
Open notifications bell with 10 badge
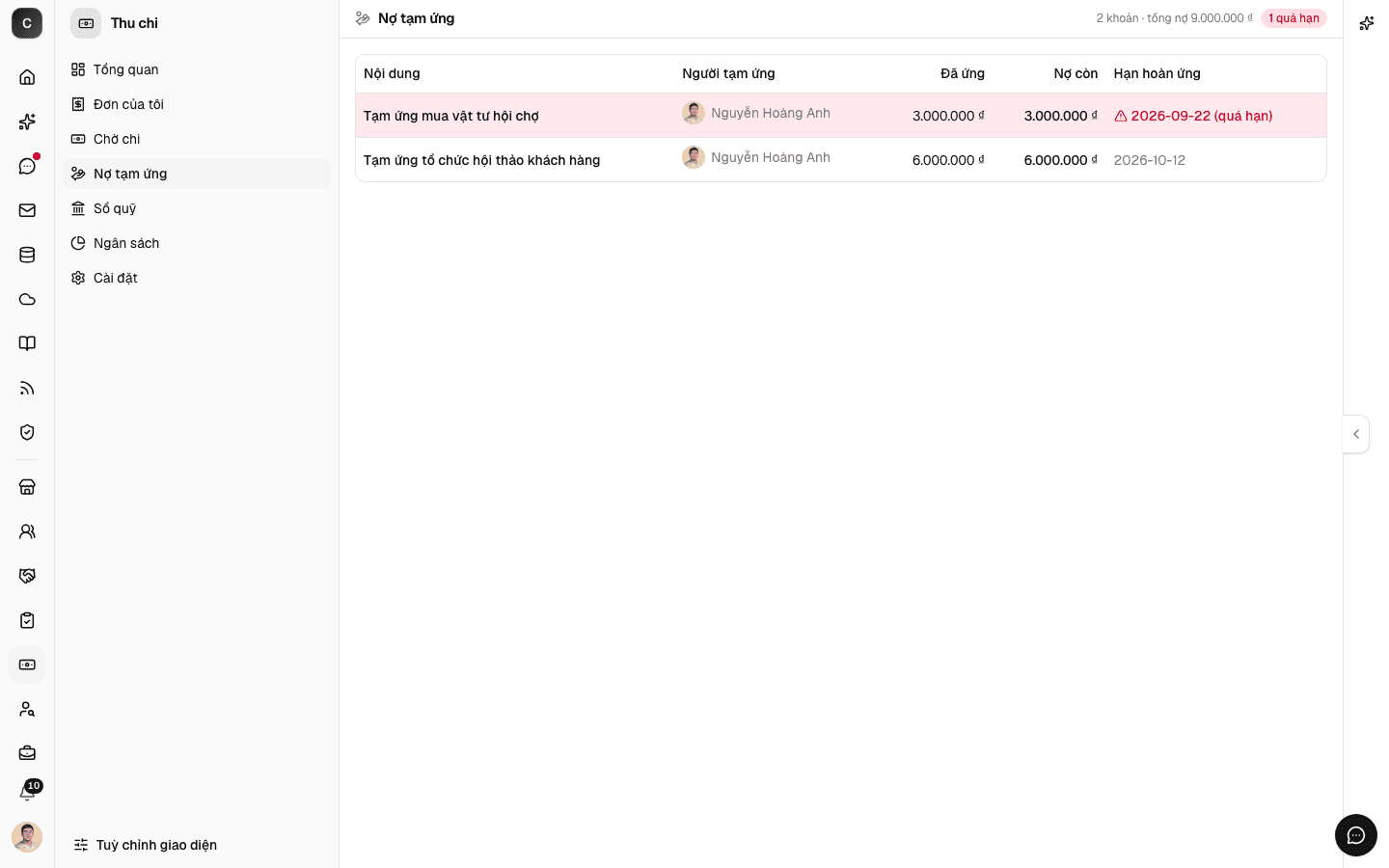click(x=27, y=793)
